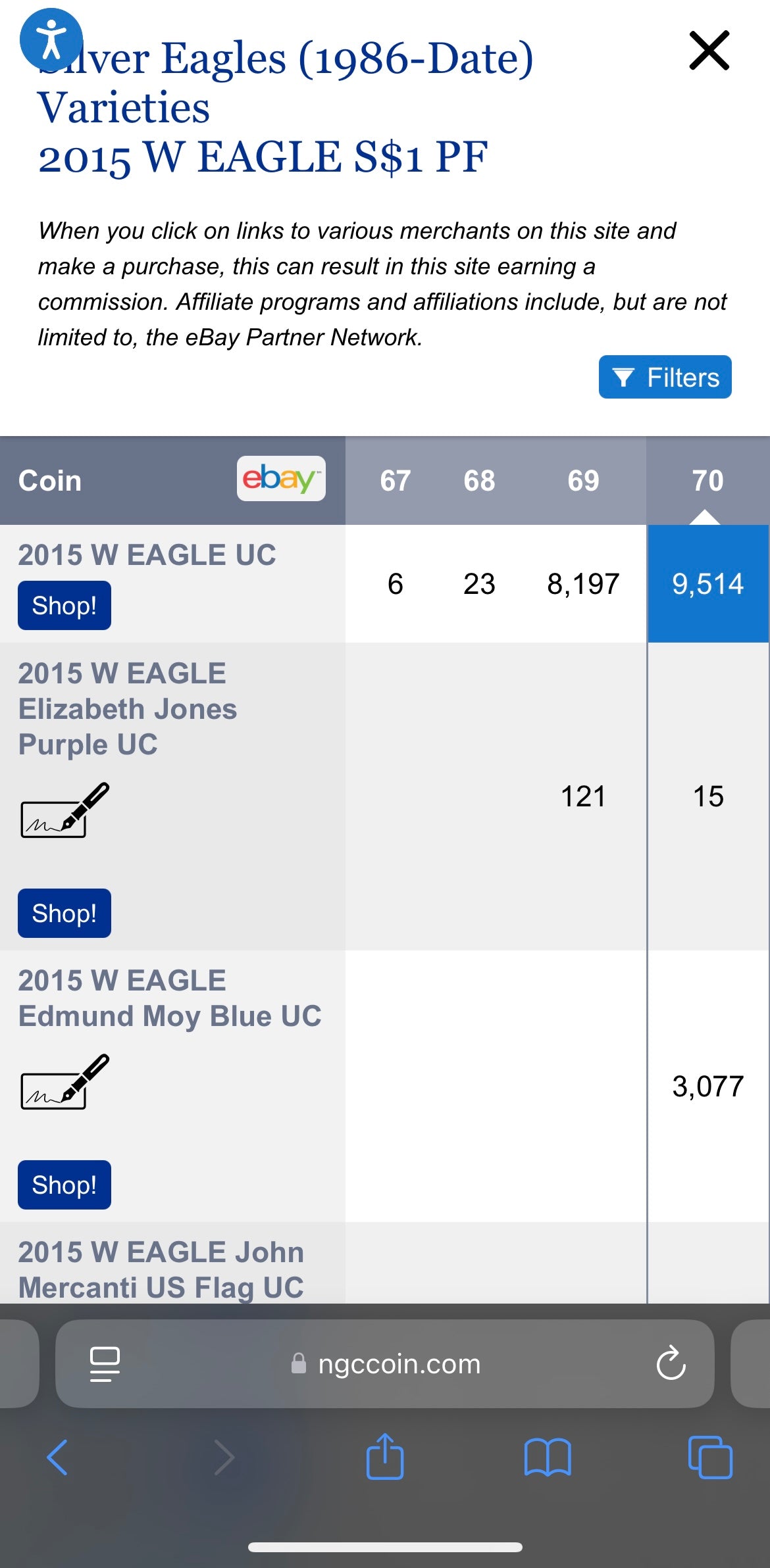Screen dimensions: 770x1568
Task: Shop the Edmund Moy Blue UC coin
Action: click(64, 1185)
